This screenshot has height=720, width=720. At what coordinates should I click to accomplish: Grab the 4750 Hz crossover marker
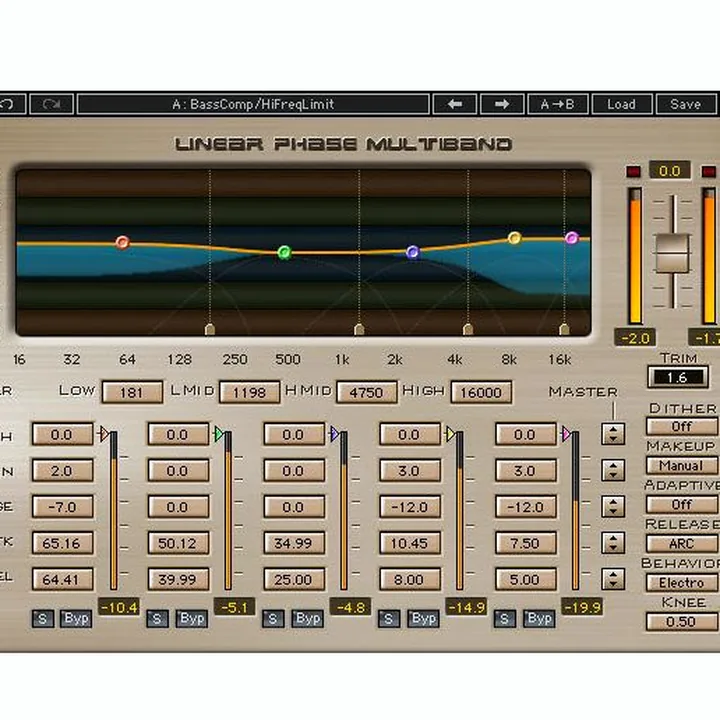tap(468, 329)
